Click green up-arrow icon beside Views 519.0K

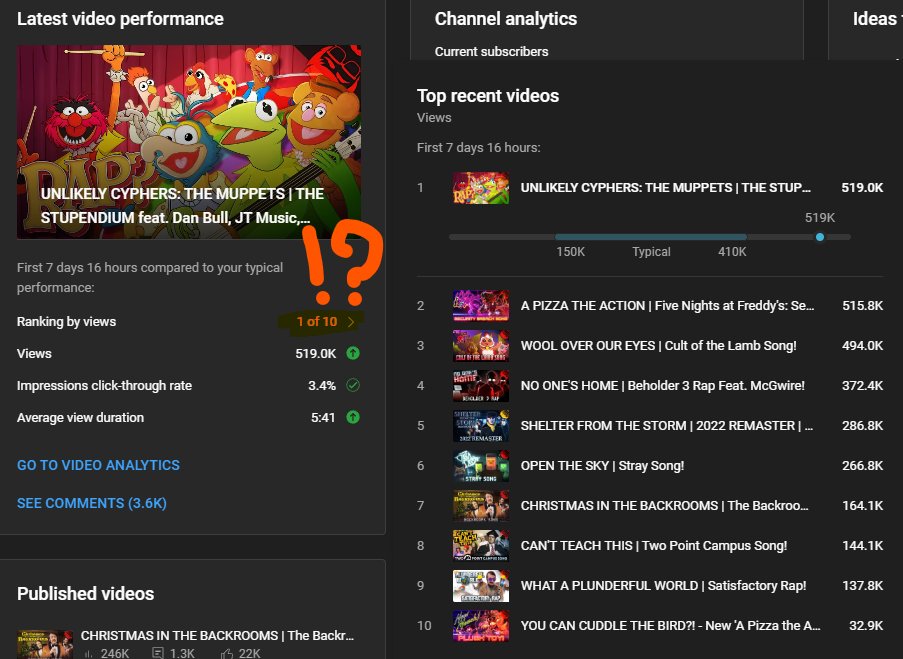pos(353,353)
